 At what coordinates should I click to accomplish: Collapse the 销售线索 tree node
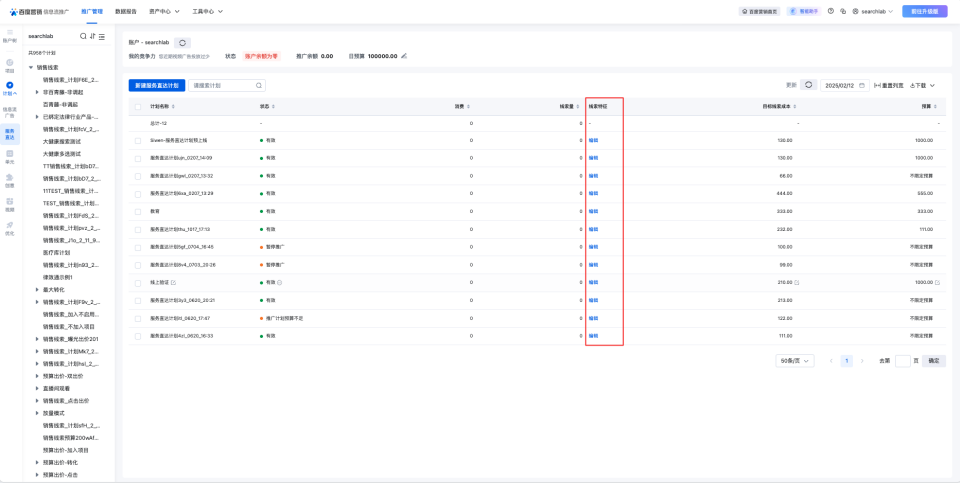point(31,68)
